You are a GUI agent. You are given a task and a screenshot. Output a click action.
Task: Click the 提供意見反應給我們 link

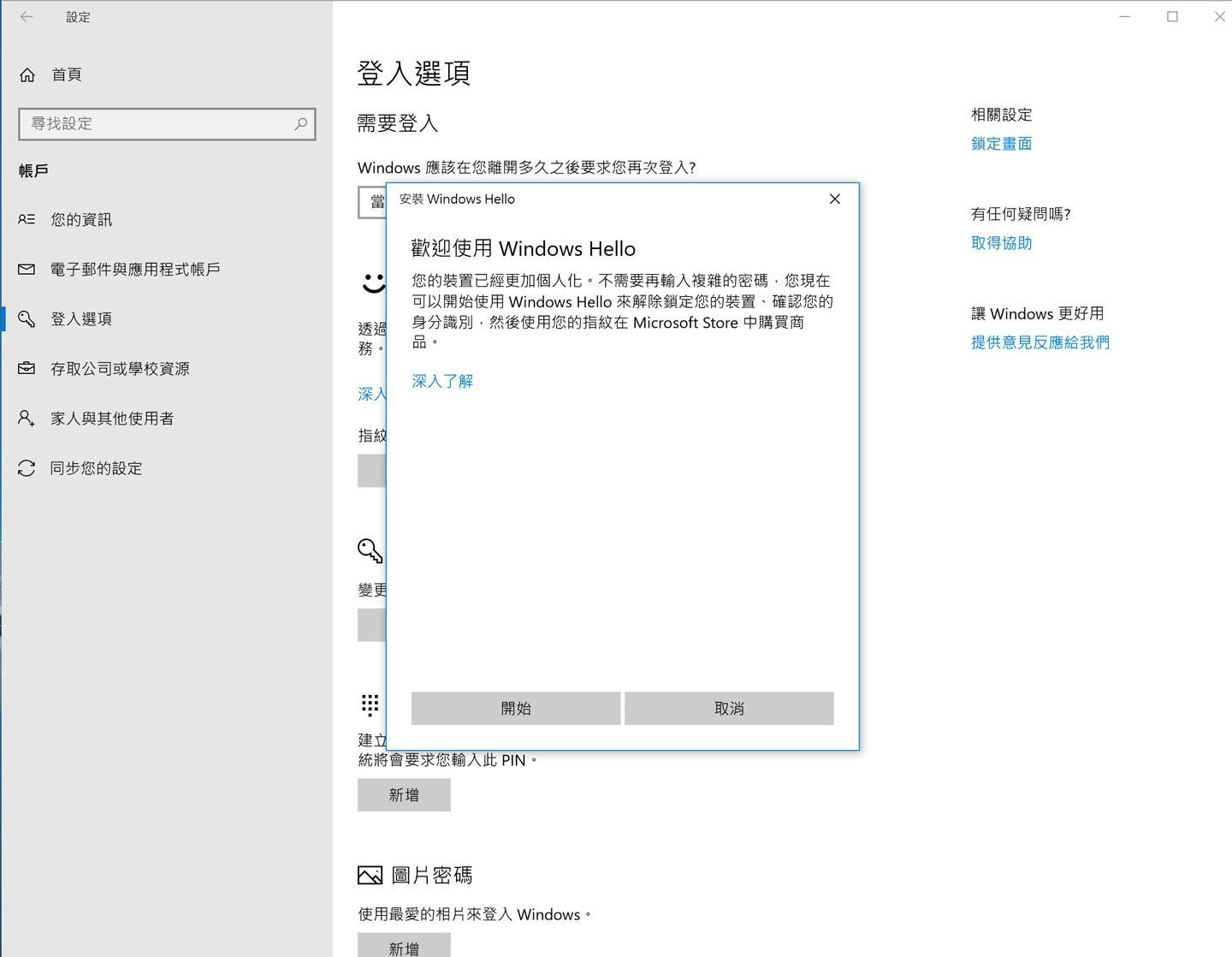coord(1040,342)
